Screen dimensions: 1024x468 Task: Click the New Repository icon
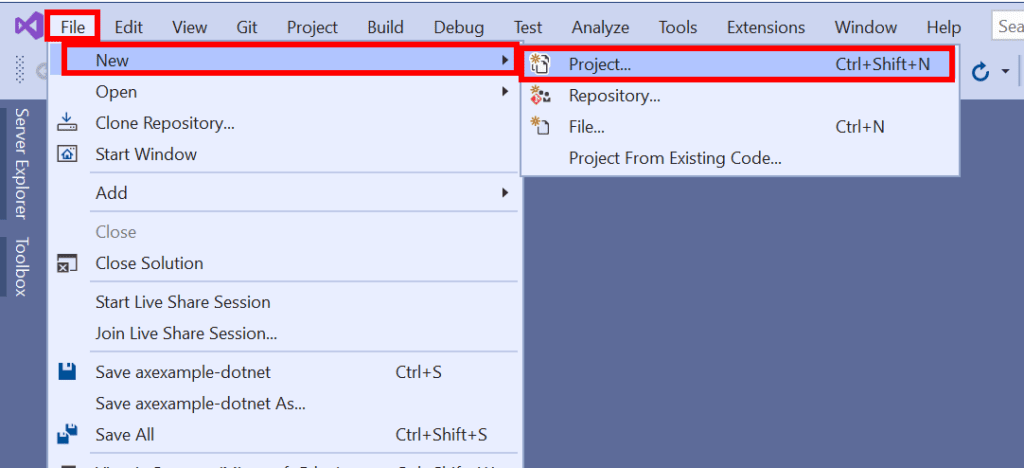(x=540, y=96)
